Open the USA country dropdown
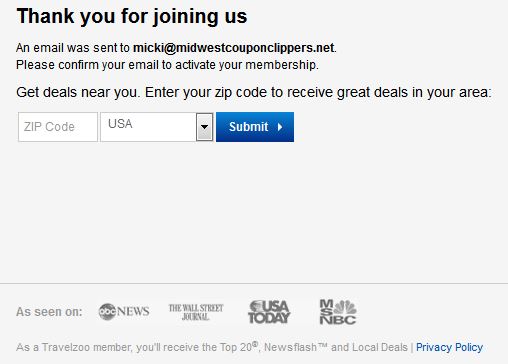Viewport: 508px width, 364px height. [157, 127]
